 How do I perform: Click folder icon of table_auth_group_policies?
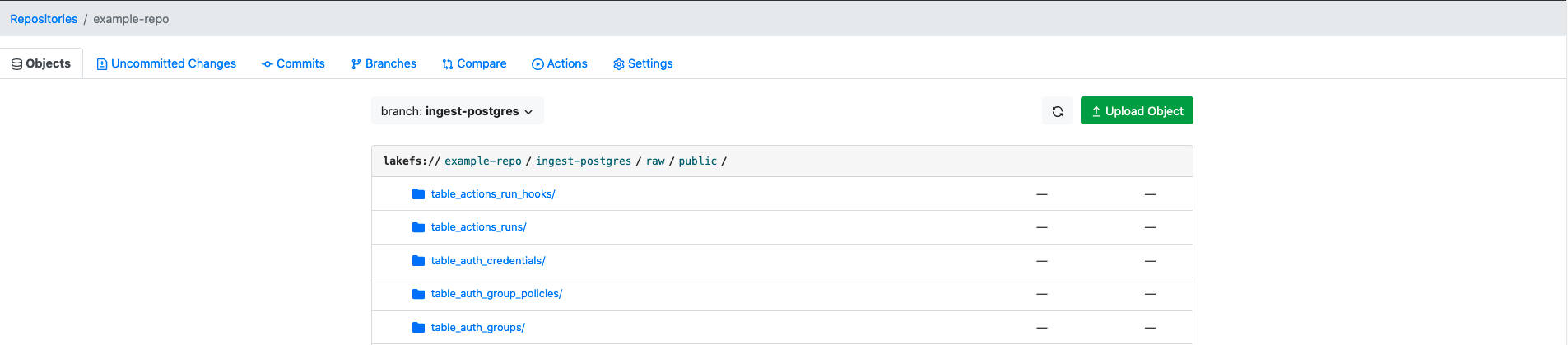(x=418, y=294)
